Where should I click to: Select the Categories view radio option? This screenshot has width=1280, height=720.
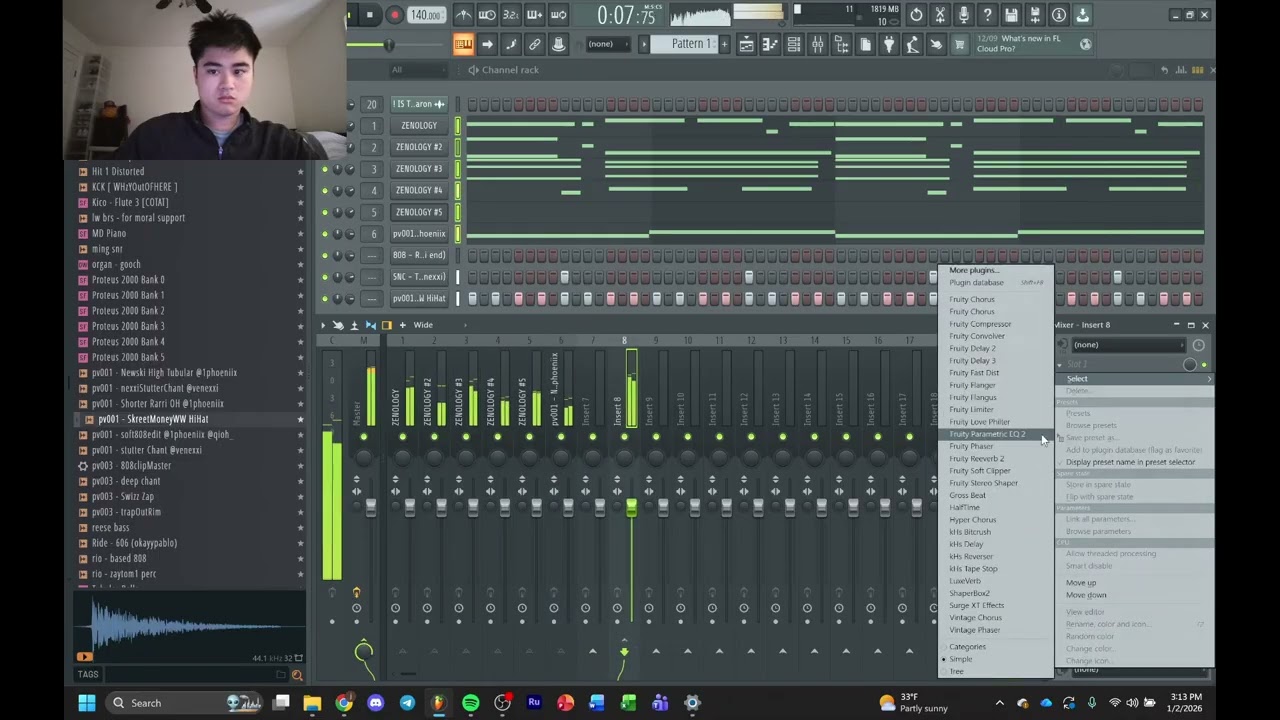tap(967, 647)
